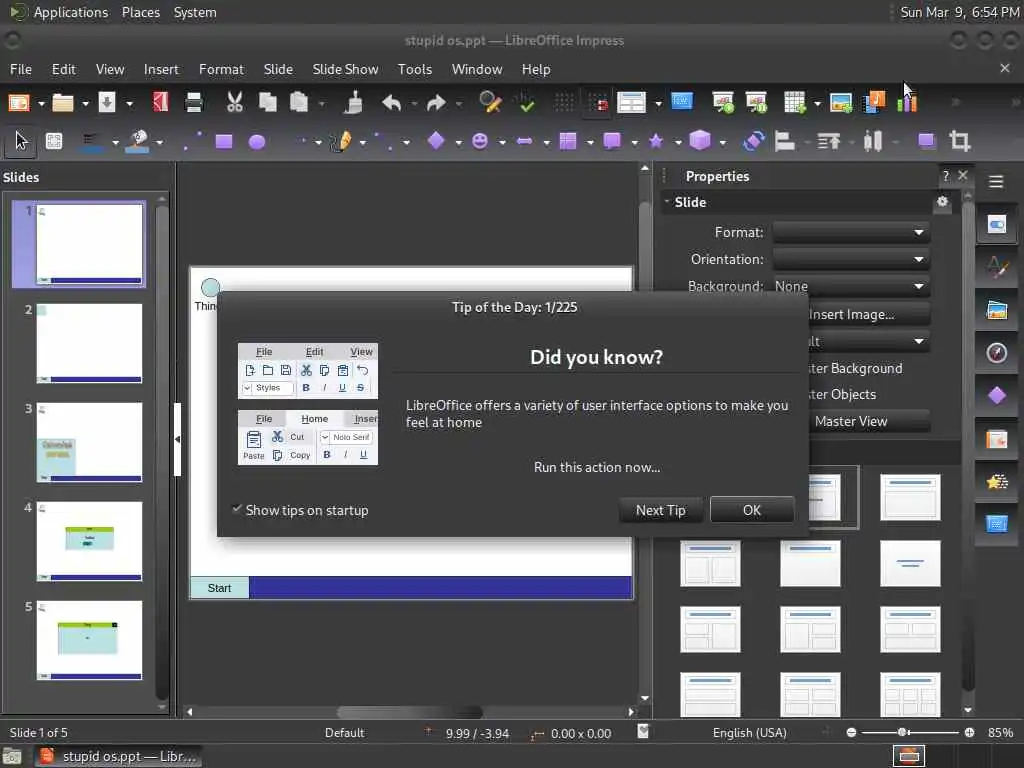The width and height of the screenshot is (1024, 768).
Task: Open the Navigator compass sidebar icon
Action: 997,353
